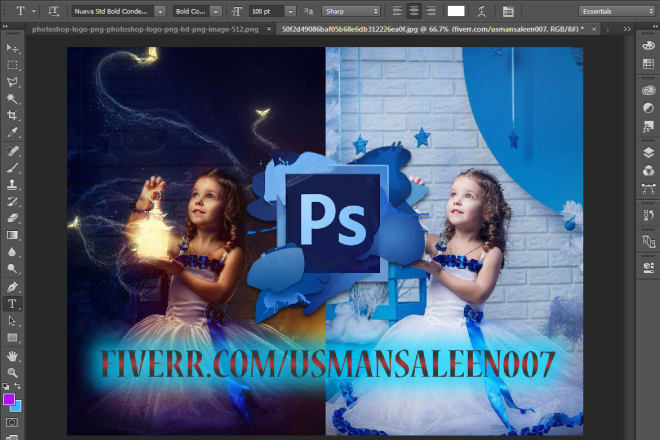This screenshot has height=440, width=660.
Task: Click the Create warped text icon
Action: (482, 11)
